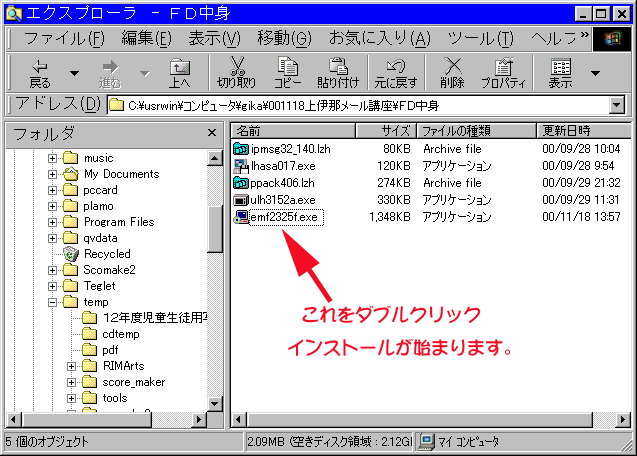
Task: Select the 12年度児童生徒用 folder
Action: click(155, 318)
